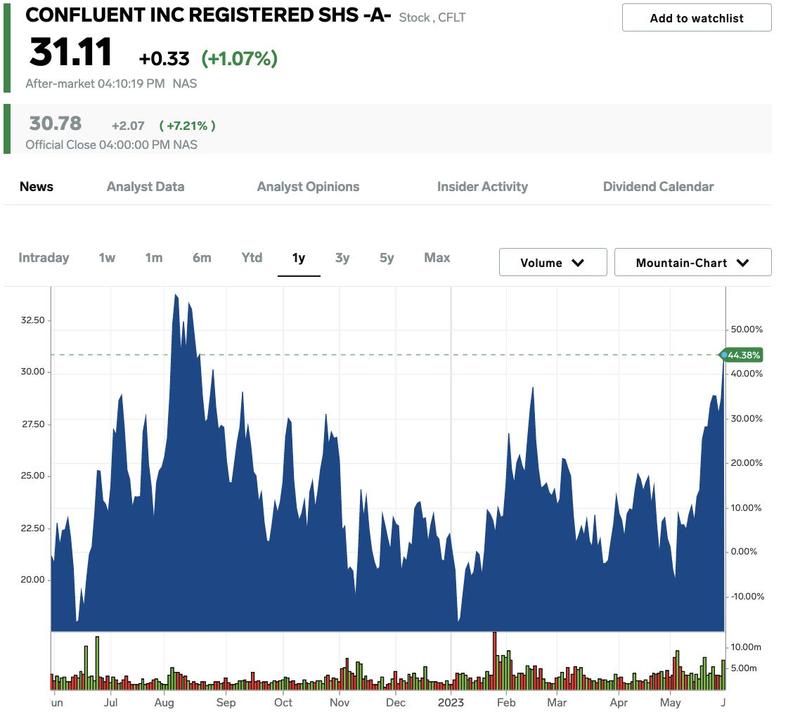Switch to the Analyst Data tab

[145, 187]
